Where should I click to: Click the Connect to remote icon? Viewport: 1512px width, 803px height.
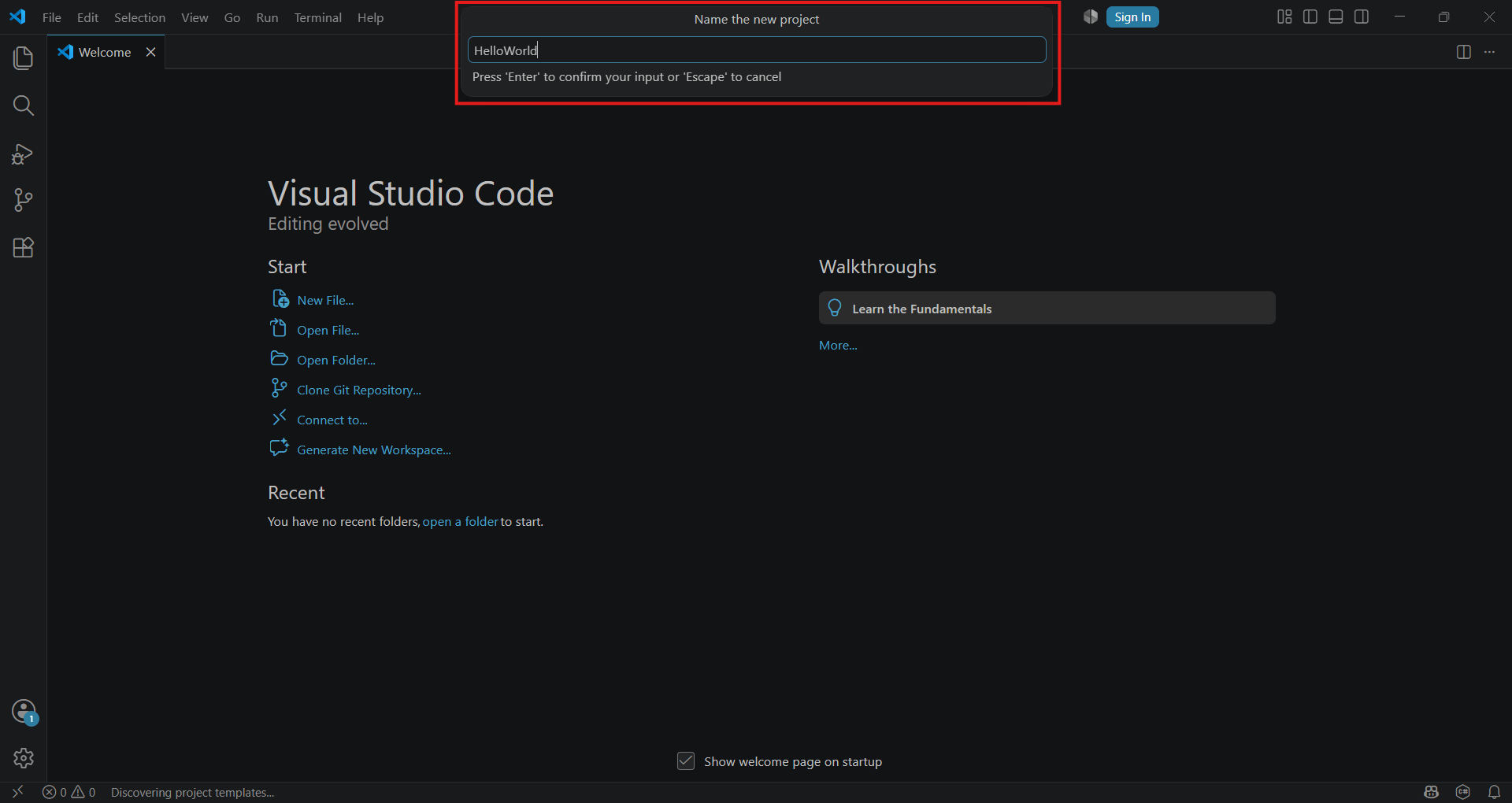click(279, 418)
